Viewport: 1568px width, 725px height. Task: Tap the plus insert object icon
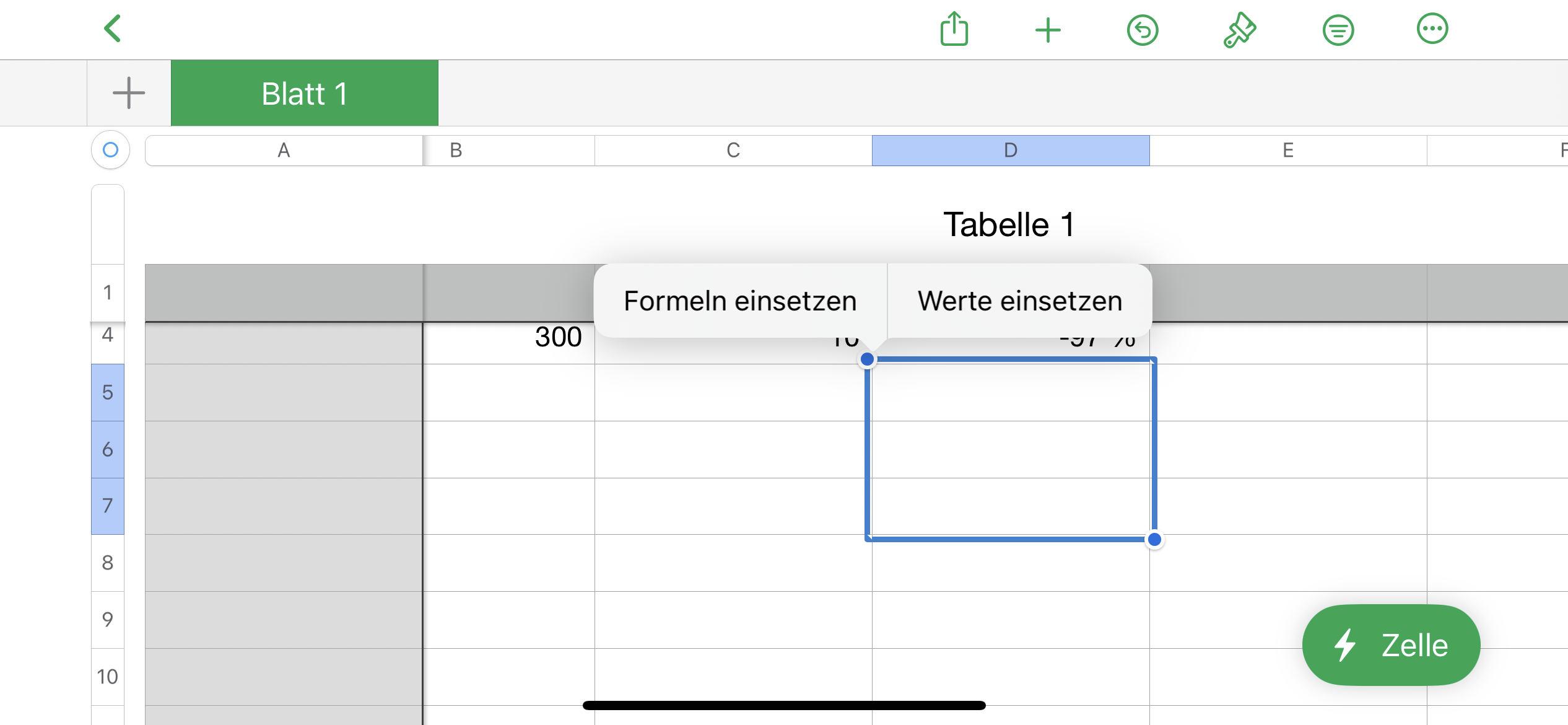(x=1048, y=30)
